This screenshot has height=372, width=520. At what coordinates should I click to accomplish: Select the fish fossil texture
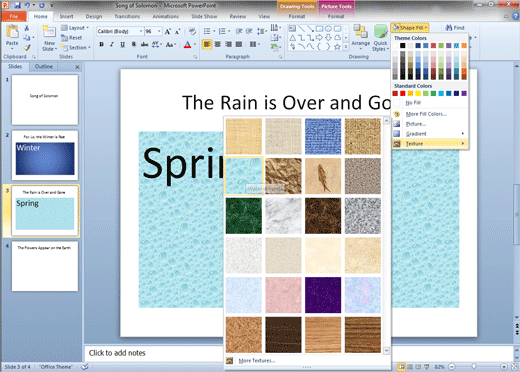(323, 176)
